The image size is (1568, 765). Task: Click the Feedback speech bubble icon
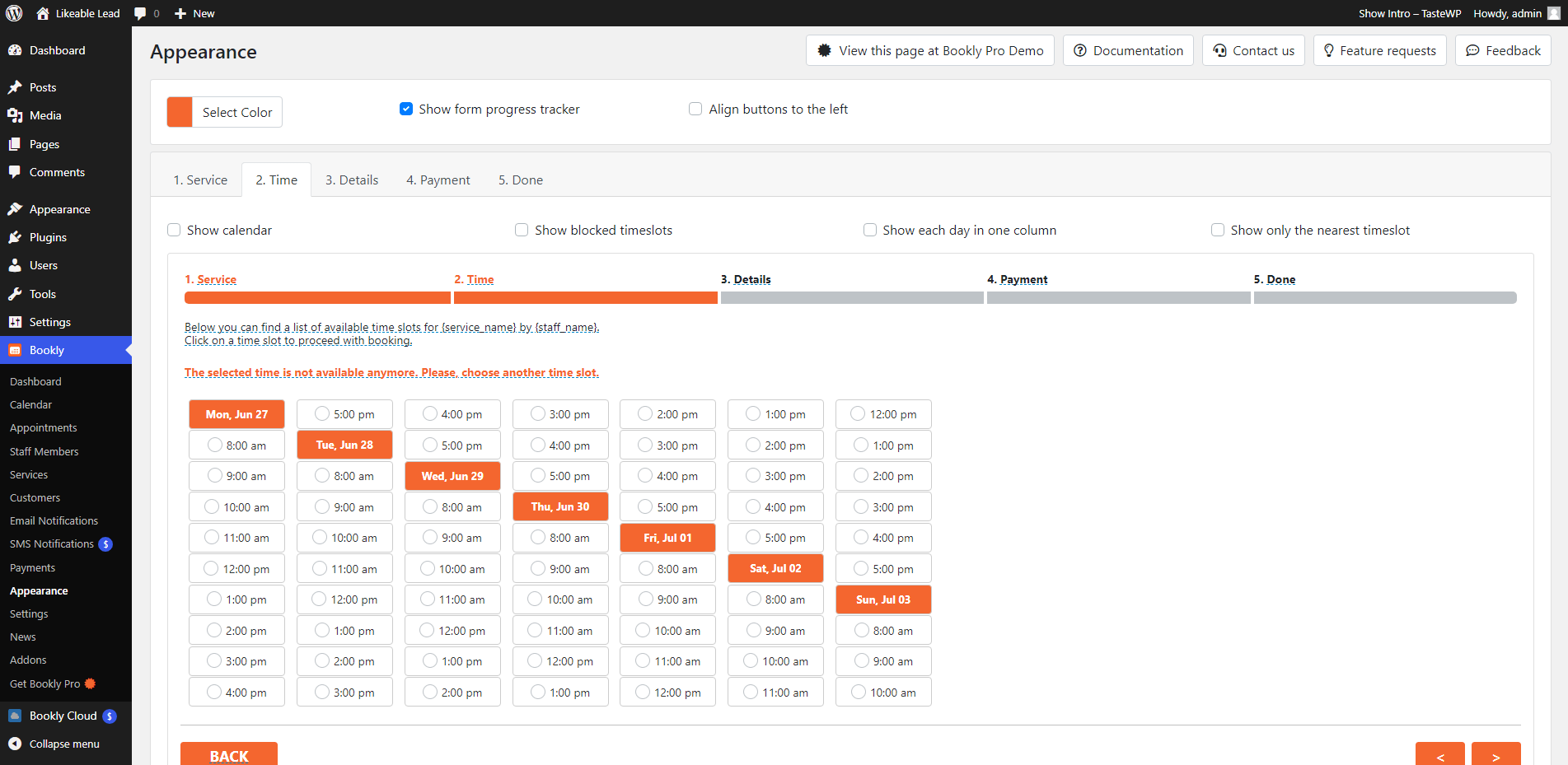tap(1472, 50)
